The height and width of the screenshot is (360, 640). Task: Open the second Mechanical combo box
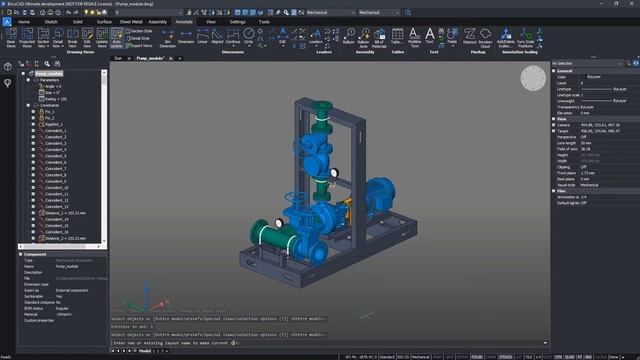click(379, 13)
